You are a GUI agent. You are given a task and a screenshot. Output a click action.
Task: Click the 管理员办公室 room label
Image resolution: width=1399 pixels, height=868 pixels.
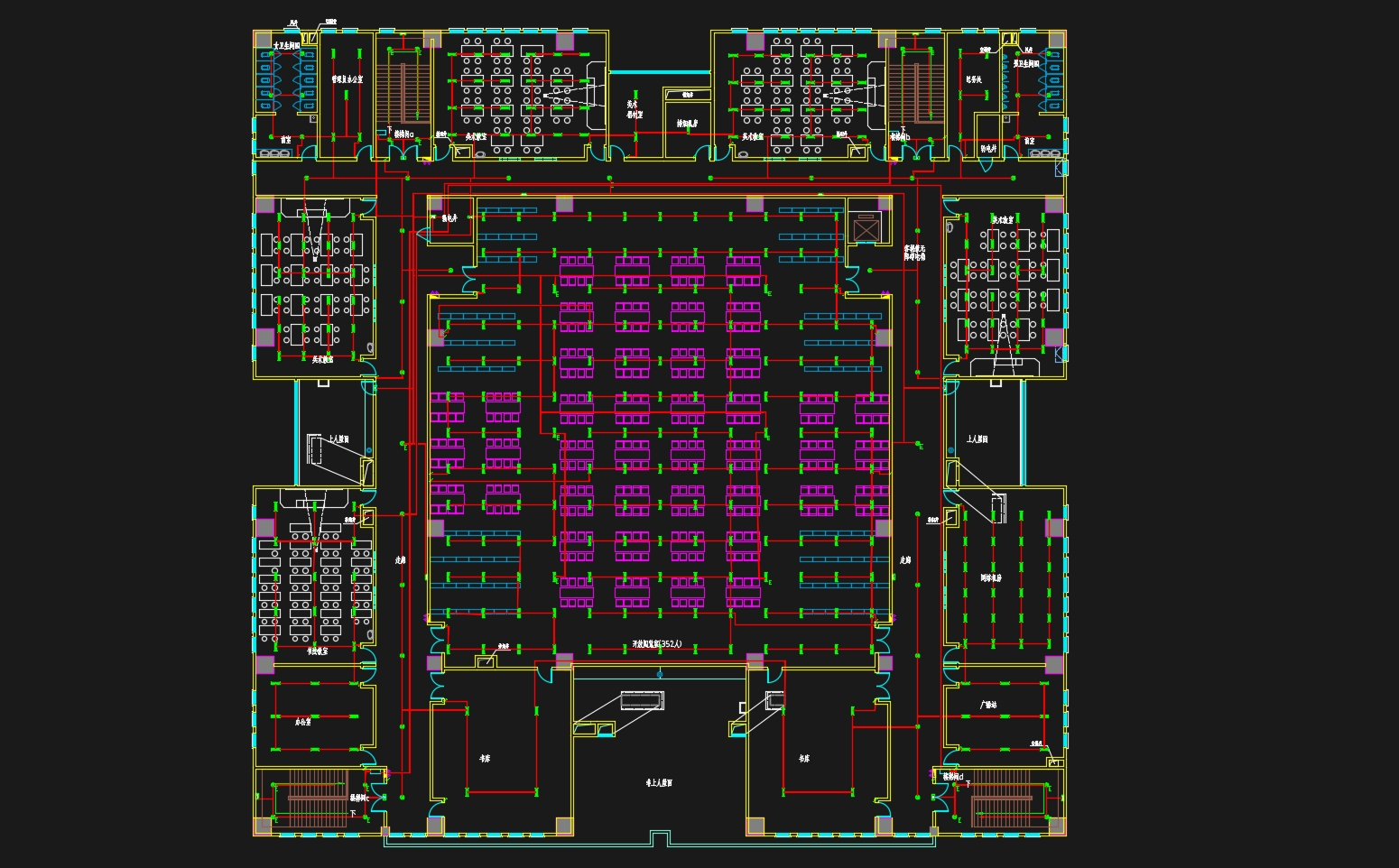(347, 79)
